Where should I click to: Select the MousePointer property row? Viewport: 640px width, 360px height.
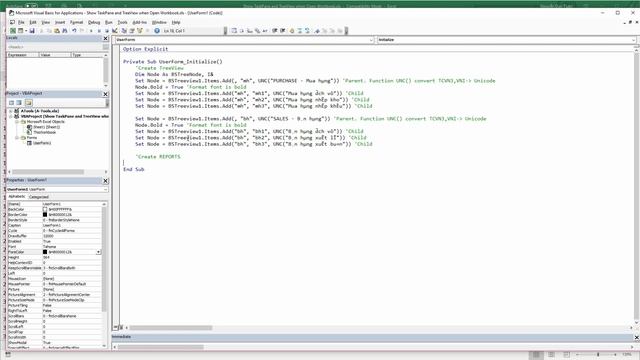point(54,284)
